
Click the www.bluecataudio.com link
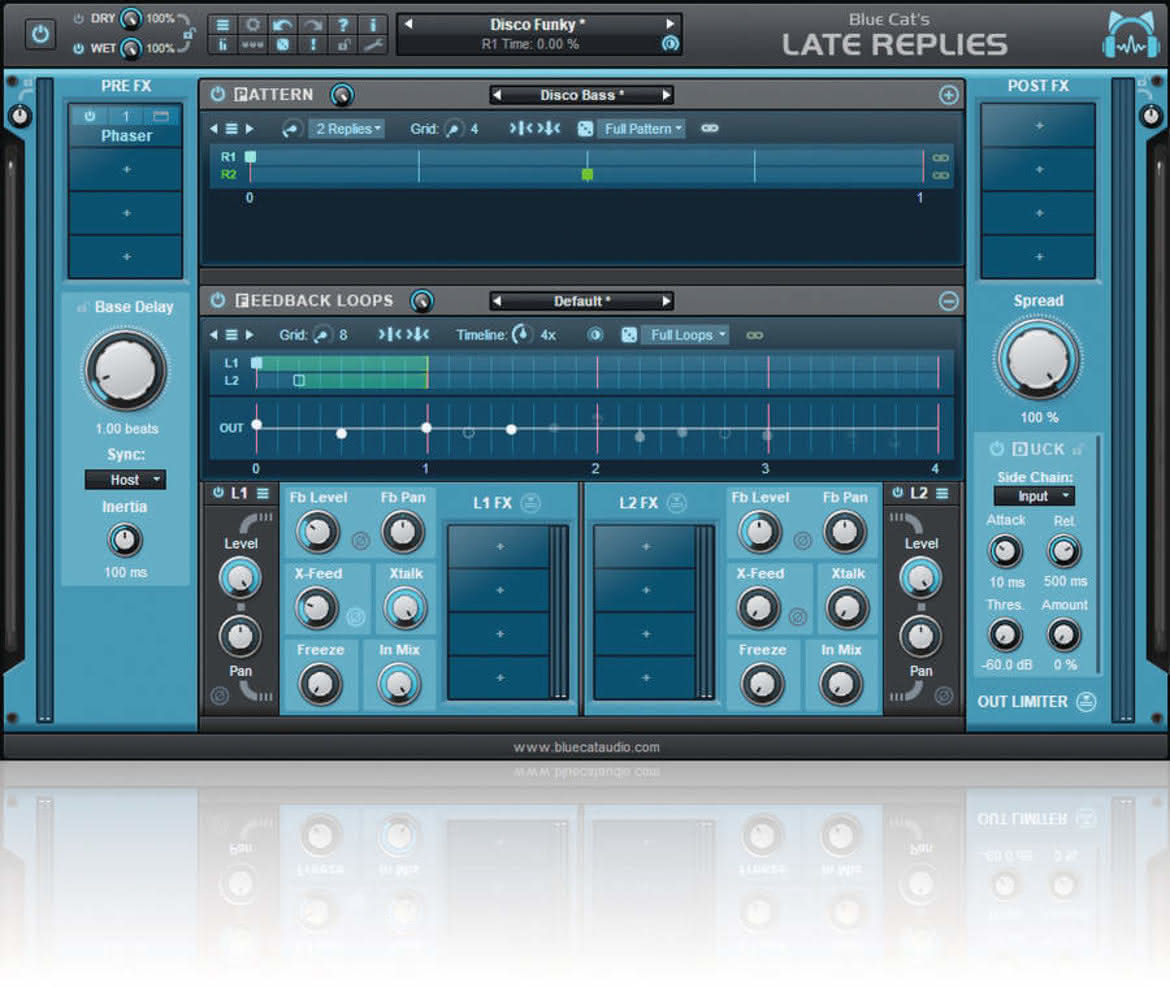586,747
